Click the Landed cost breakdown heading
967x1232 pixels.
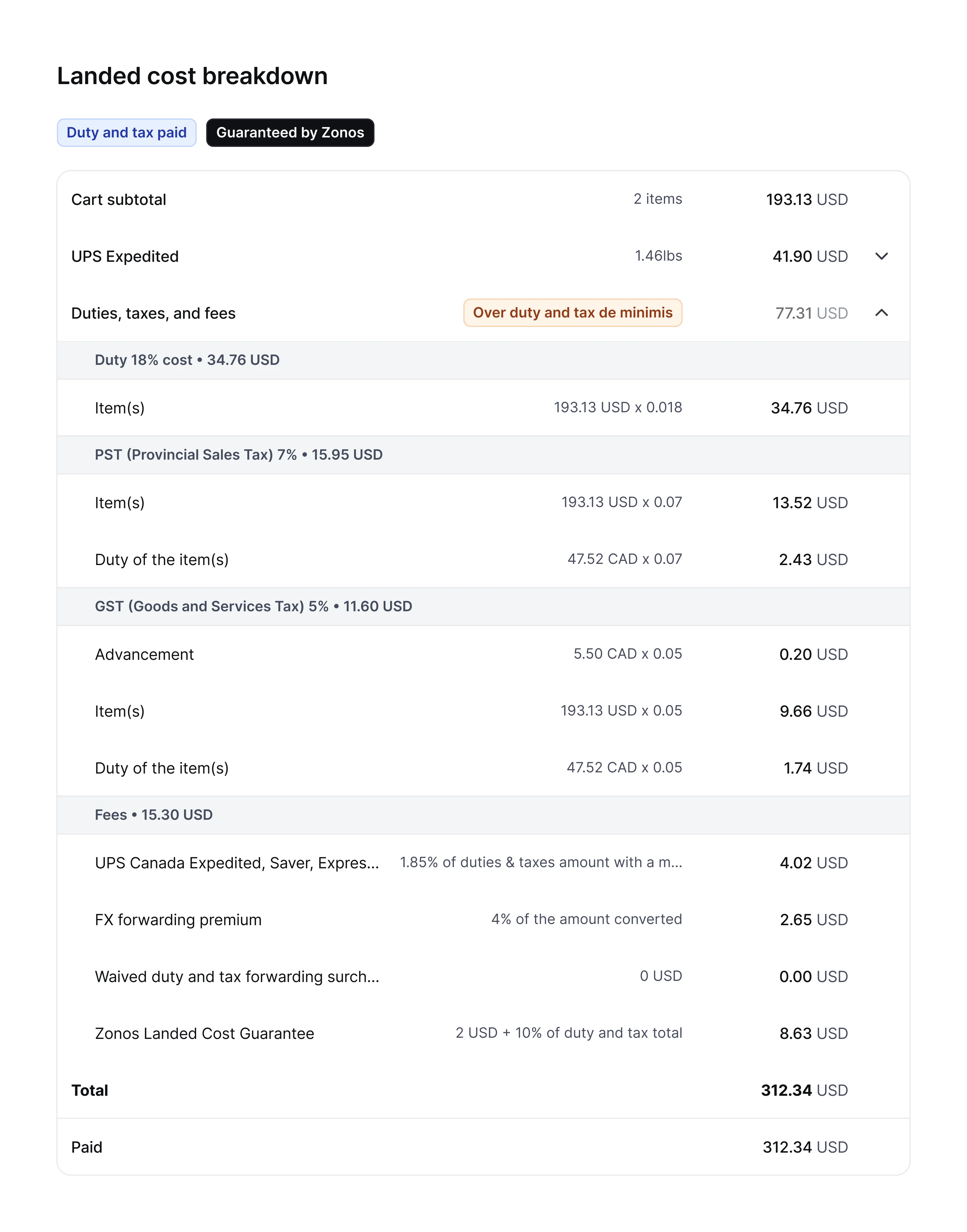pyautogui.click(x=193, y=76)
